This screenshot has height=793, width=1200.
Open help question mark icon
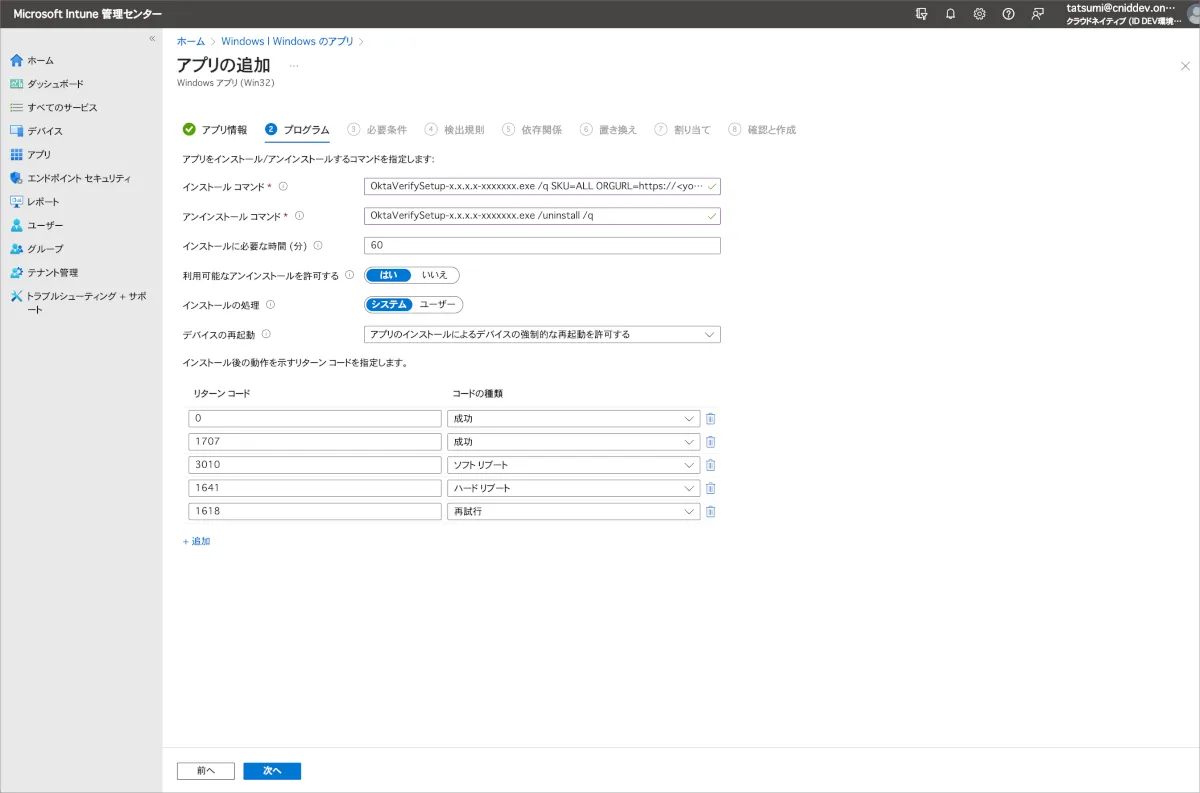coord(1008,14)
